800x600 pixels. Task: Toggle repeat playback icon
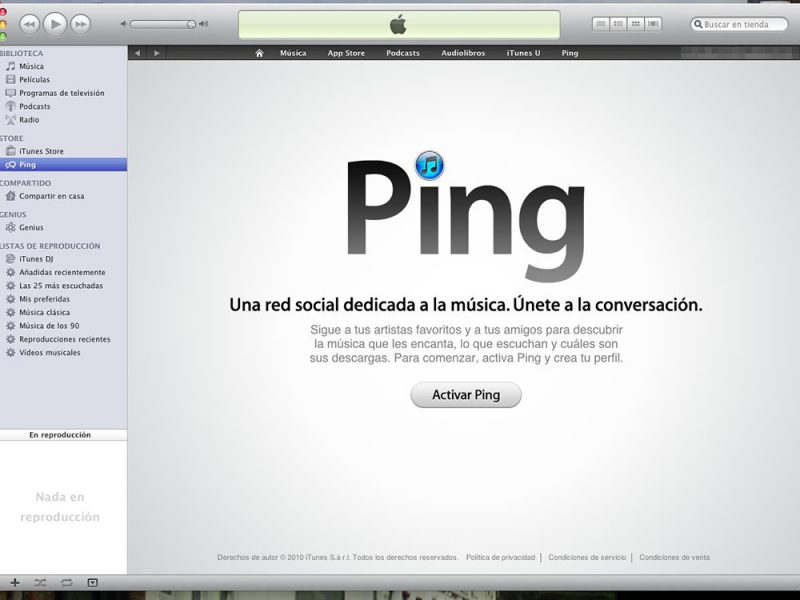coord(67,583)
